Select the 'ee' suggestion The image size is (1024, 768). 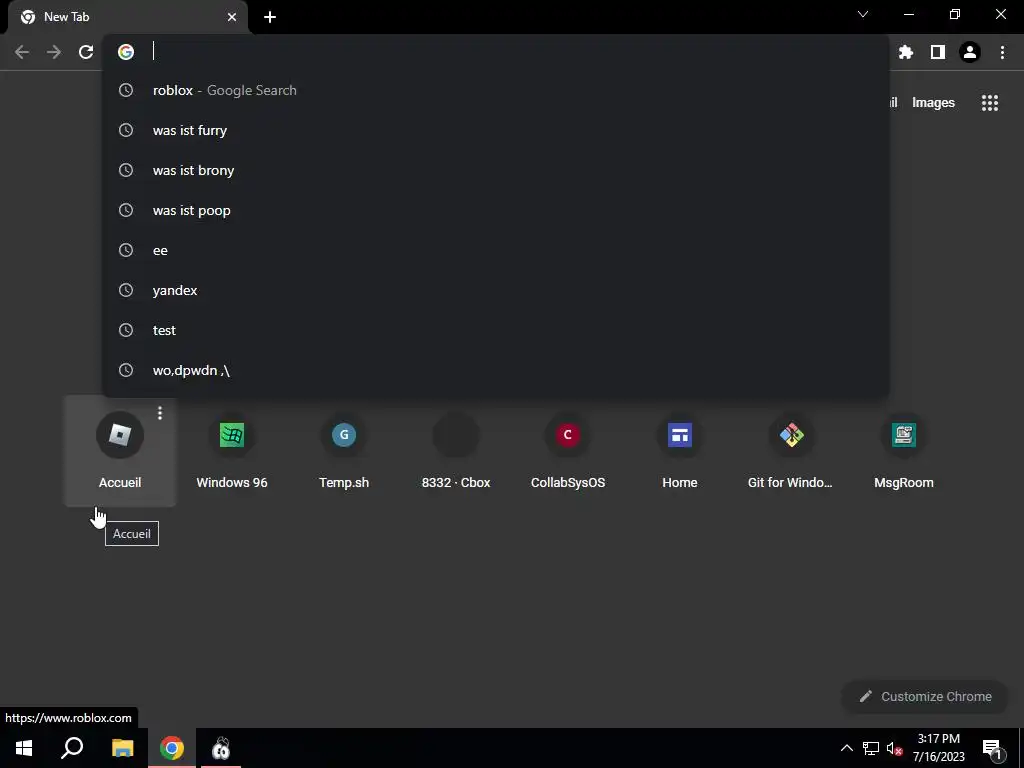point(496,250)
